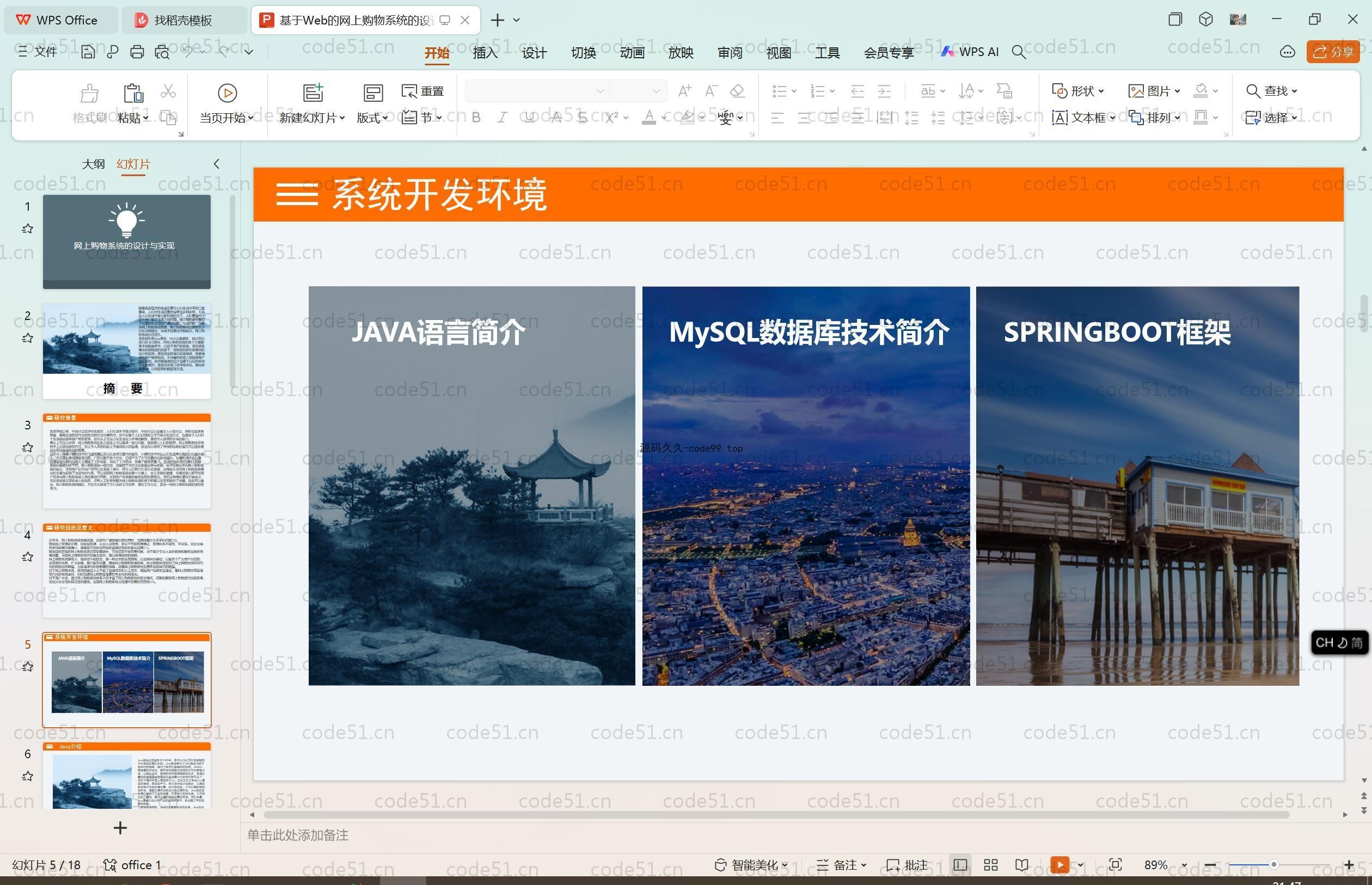
Task: Open the Insert (插入) ribbon tab
Action: (x=485, y=53)
